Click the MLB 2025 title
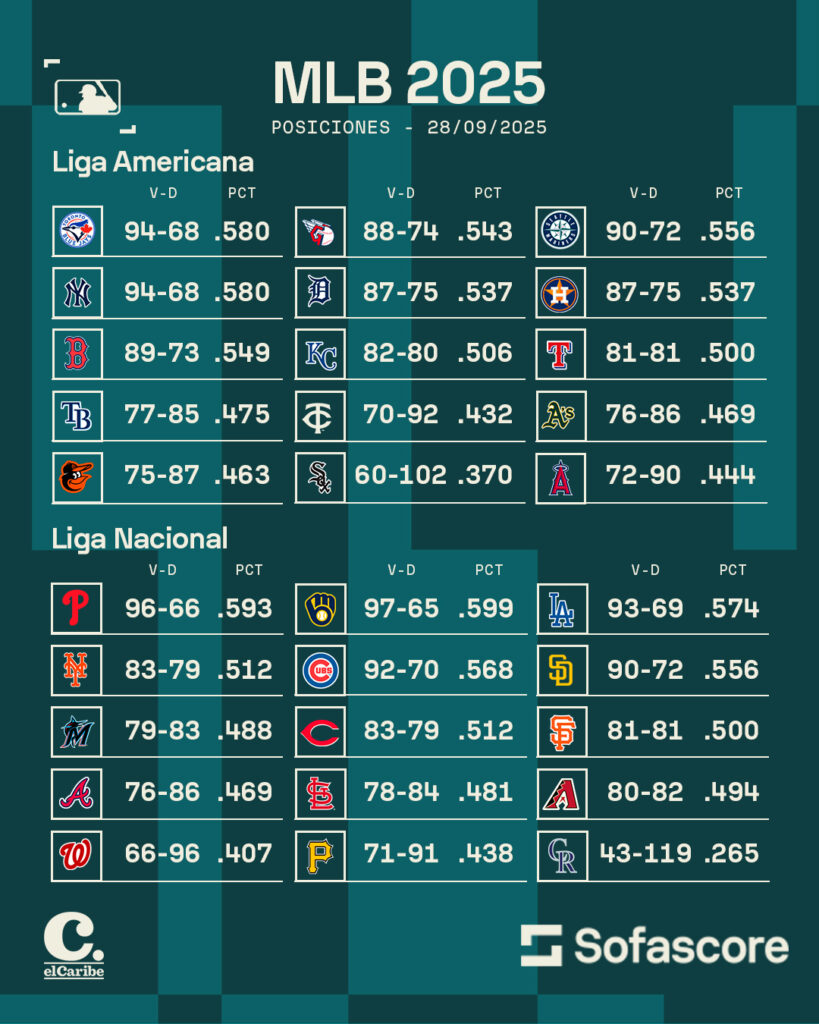Viewport: 819px width, 1024px height. tap(409, 82)
